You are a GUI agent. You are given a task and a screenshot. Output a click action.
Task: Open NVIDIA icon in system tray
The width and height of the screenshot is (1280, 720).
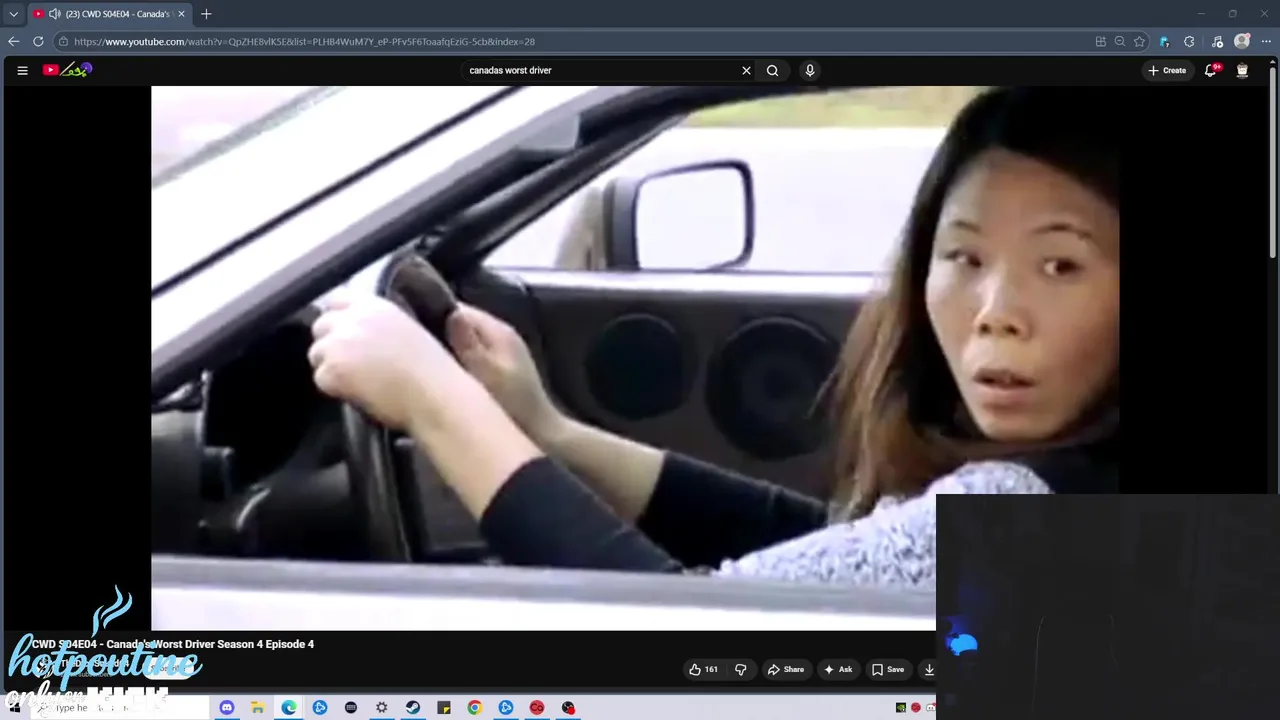click(901, 707)
